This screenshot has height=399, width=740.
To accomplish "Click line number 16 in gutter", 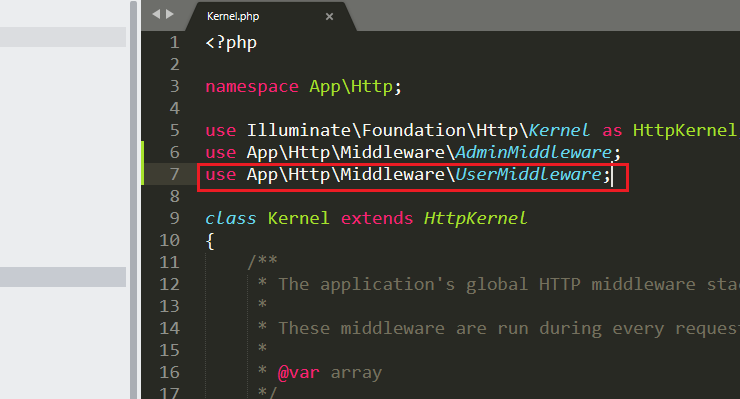I will (169, 372).
